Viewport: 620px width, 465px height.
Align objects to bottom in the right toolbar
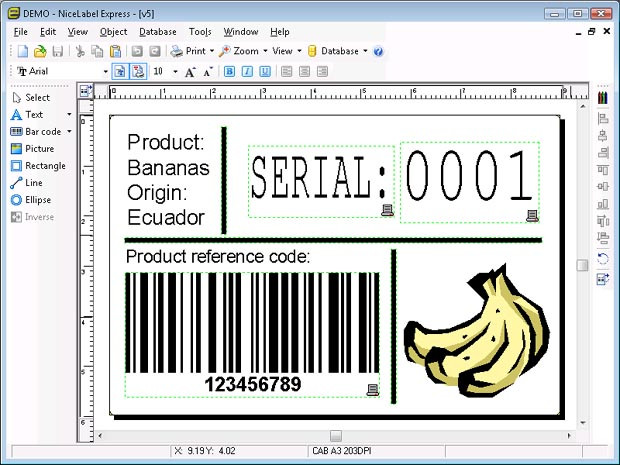click(603, 204)
